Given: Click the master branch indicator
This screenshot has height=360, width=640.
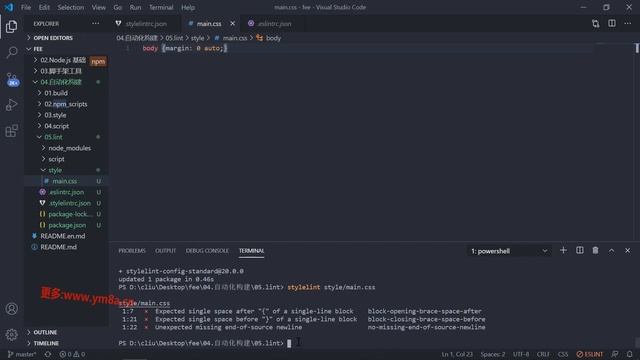Looking at the screenshot, I should (22, 354).
